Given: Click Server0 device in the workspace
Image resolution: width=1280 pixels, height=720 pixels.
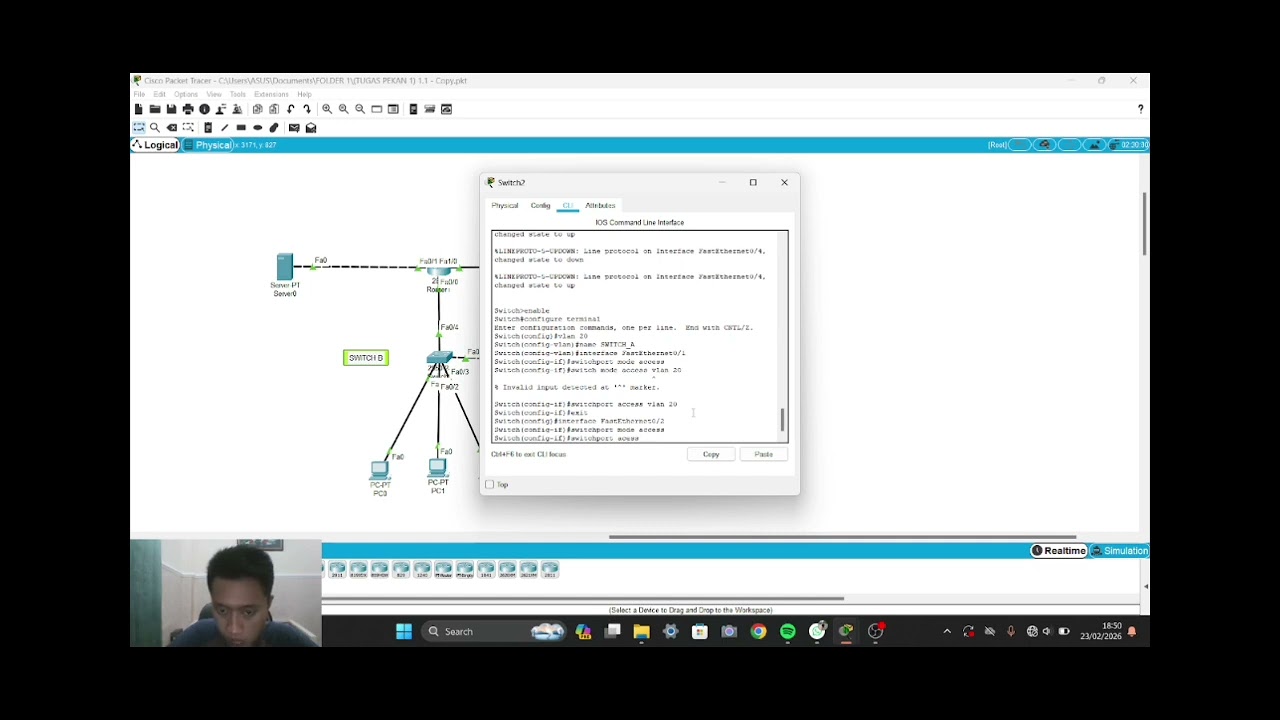Looking at the screenshot, I should (285, 267).
